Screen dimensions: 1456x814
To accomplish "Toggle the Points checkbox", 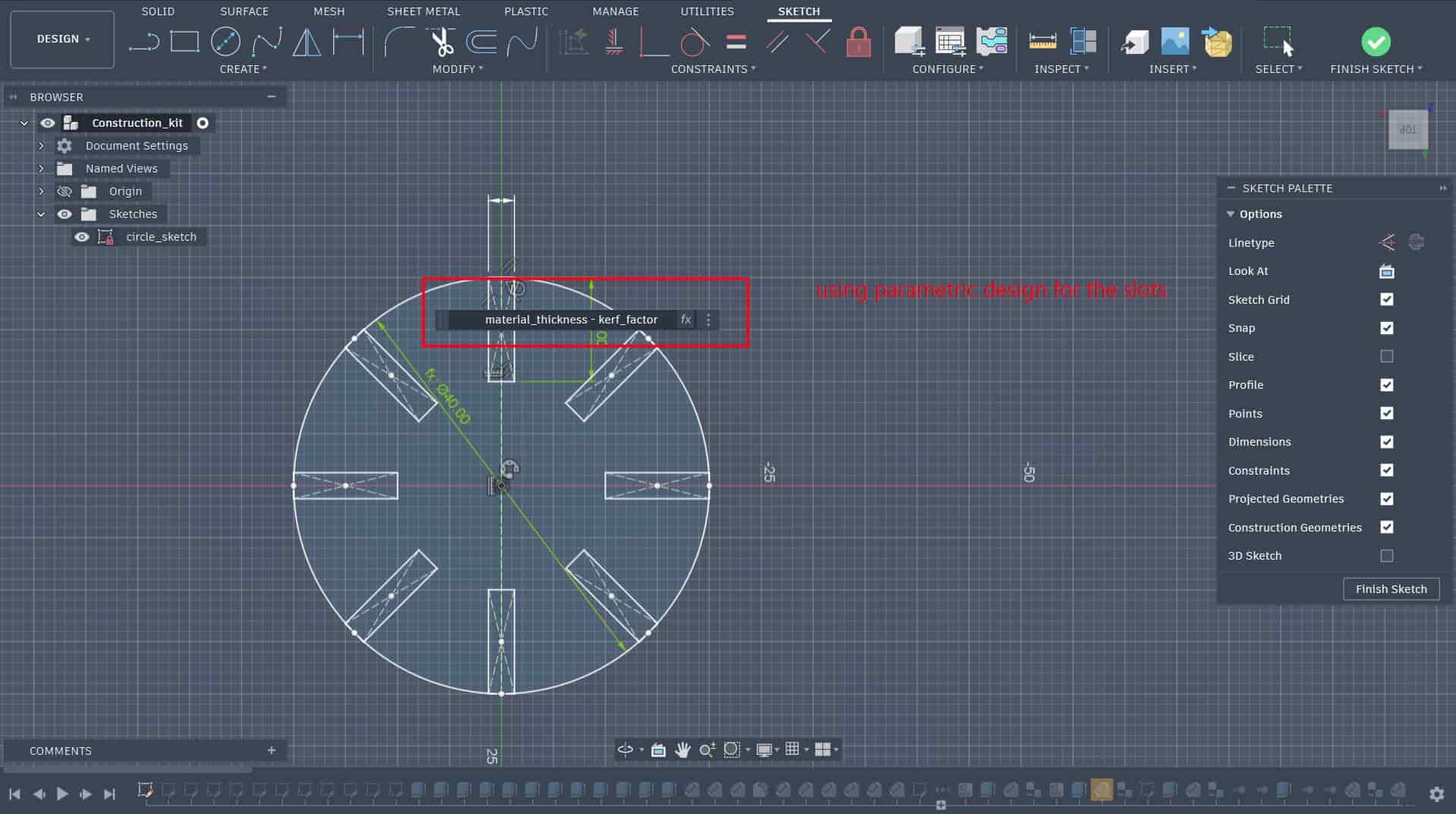I will tap(1386, 413).
